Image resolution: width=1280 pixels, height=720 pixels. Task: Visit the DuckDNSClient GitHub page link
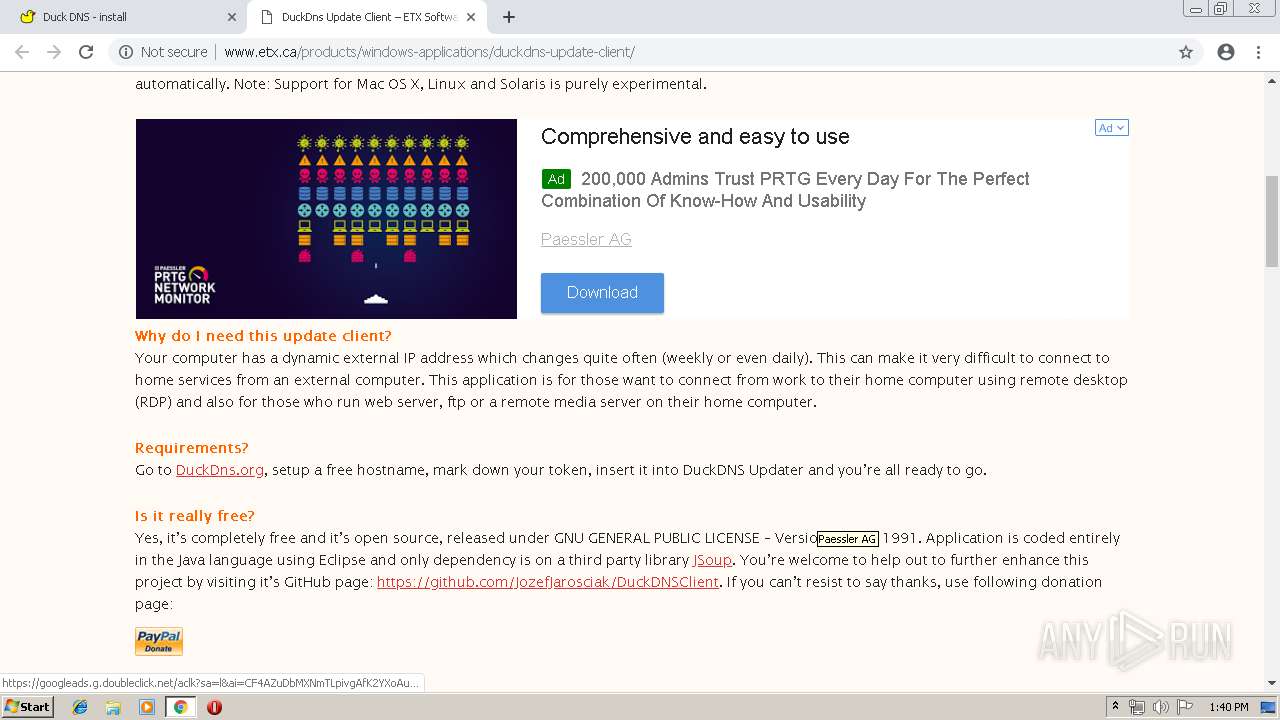click(548, 582)
